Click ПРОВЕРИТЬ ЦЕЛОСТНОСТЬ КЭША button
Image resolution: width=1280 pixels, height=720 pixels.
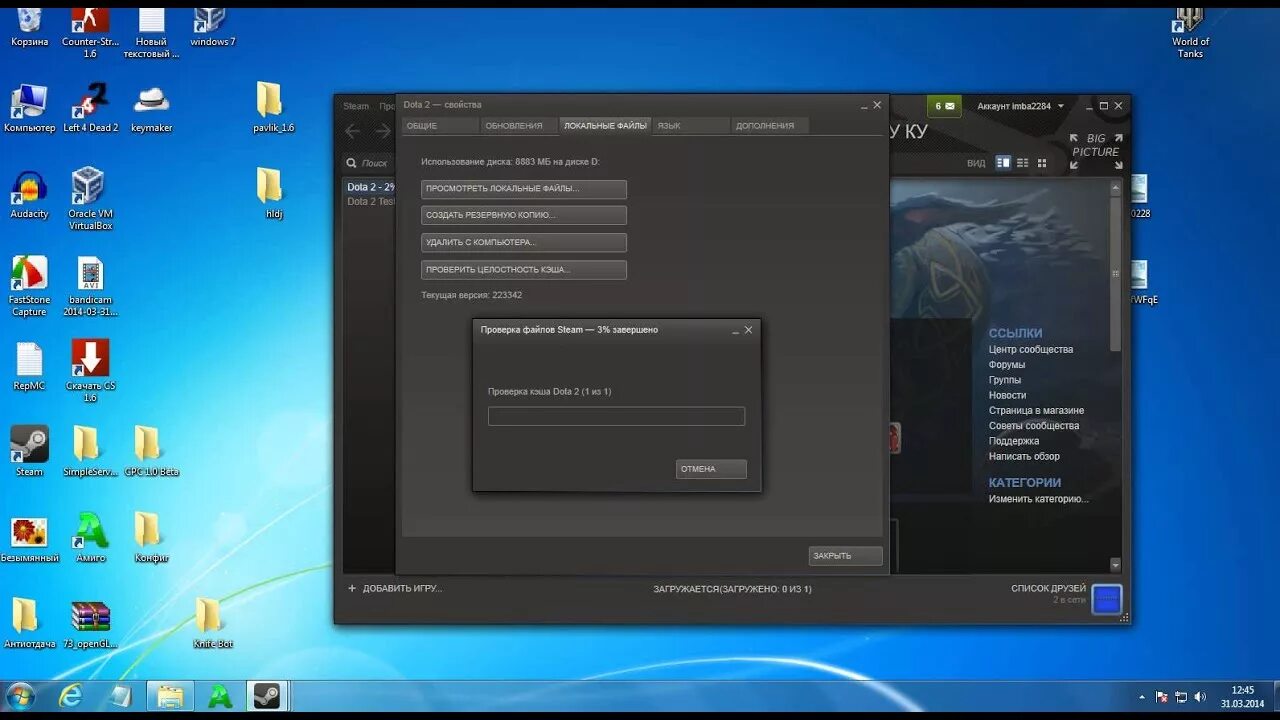[524, 270]
